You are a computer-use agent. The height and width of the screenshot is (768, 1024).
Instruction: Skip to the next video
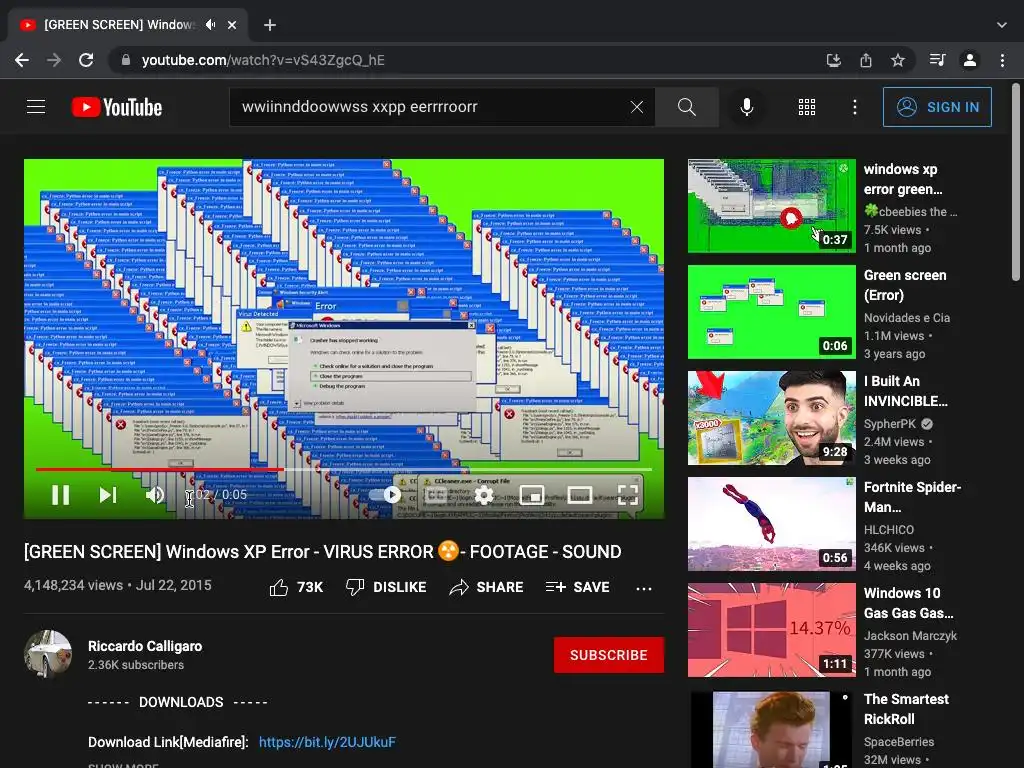[x=108, y=495]
